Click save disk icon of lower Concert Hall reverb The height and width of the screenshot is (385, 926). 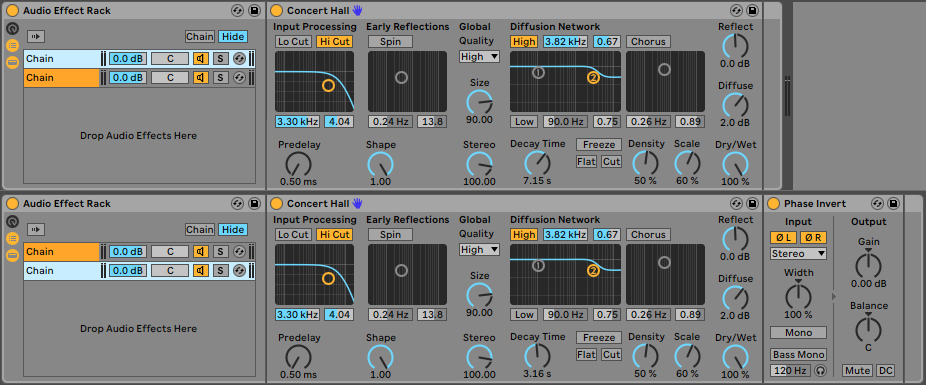(752, 204)
